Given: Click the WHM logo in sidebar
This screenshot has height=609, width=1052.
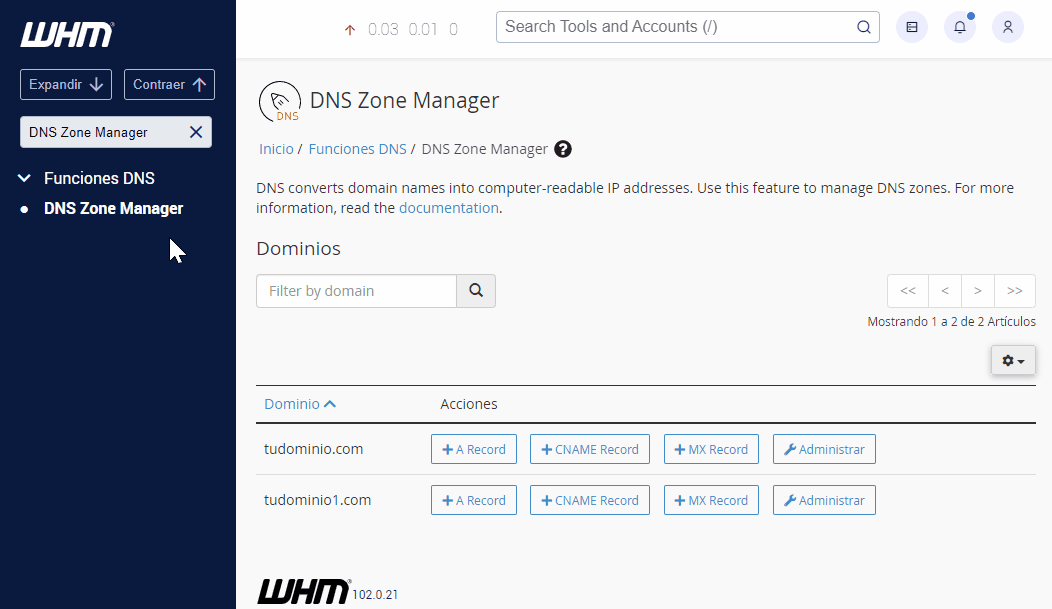Looking at the screenshot, I should pyautogui.click(x=67, y=34).
